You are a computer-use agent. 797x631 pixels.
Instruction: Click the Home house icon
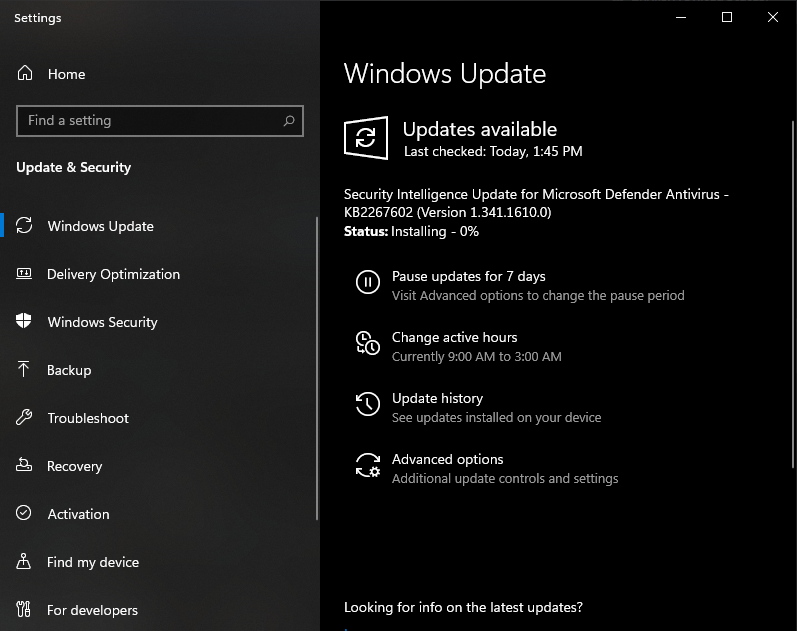point(24,73)
